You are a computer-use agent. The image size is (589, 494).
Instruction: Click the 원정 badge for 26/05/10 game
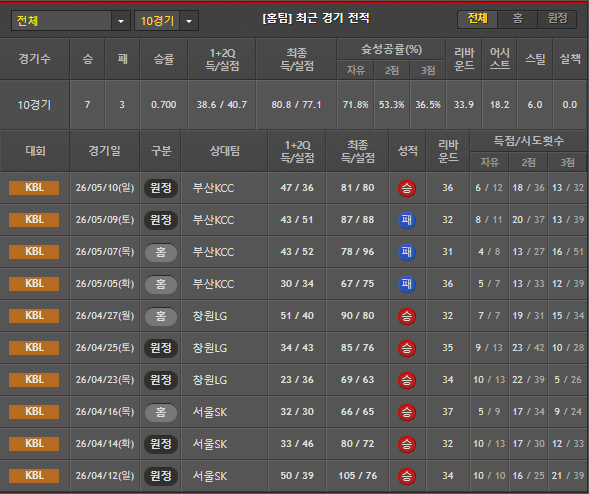[x=161, y=188]
